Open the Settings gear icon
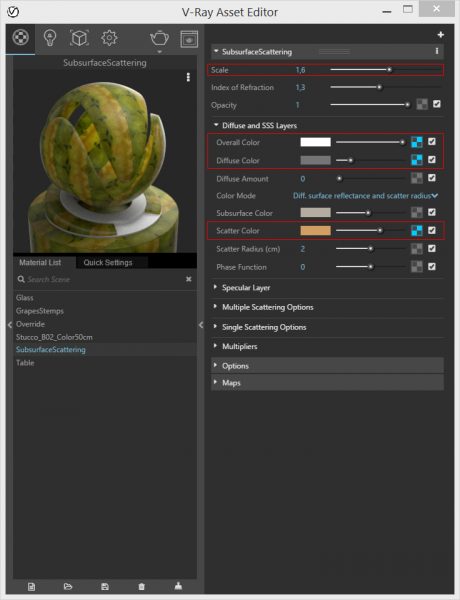 coord(109,38)
